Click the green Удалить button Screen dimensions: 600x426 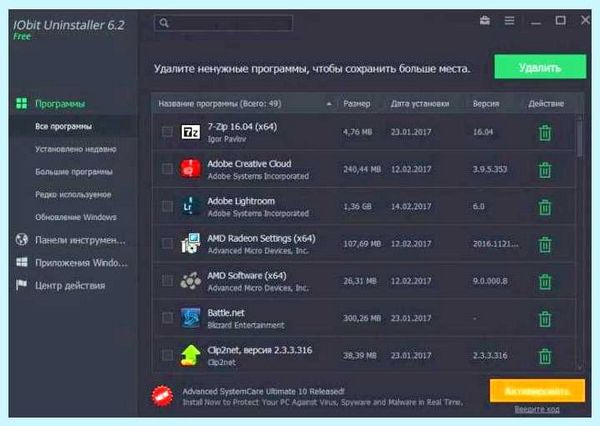tap(540, 67)
